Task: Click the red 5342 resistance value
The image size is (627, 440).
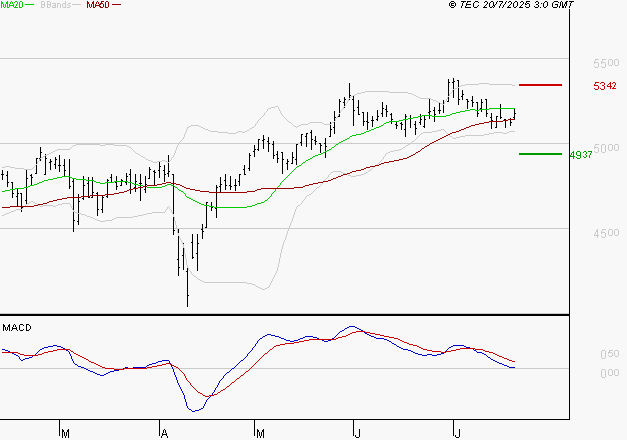Action: point(605,86)
